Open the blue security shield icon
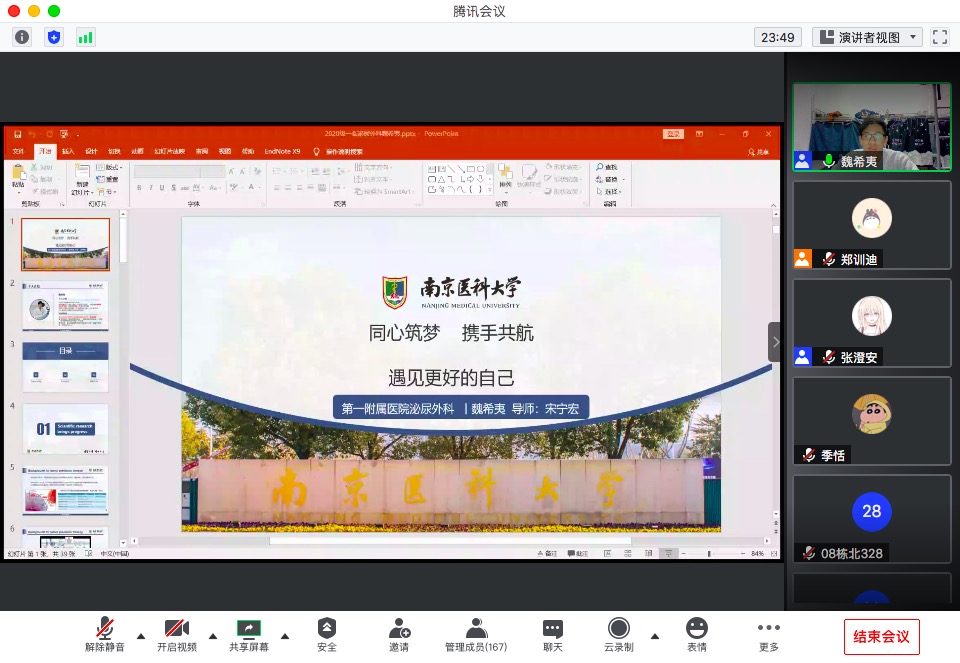Viewport: 960px width, 663px height. [x=54, y=37]
